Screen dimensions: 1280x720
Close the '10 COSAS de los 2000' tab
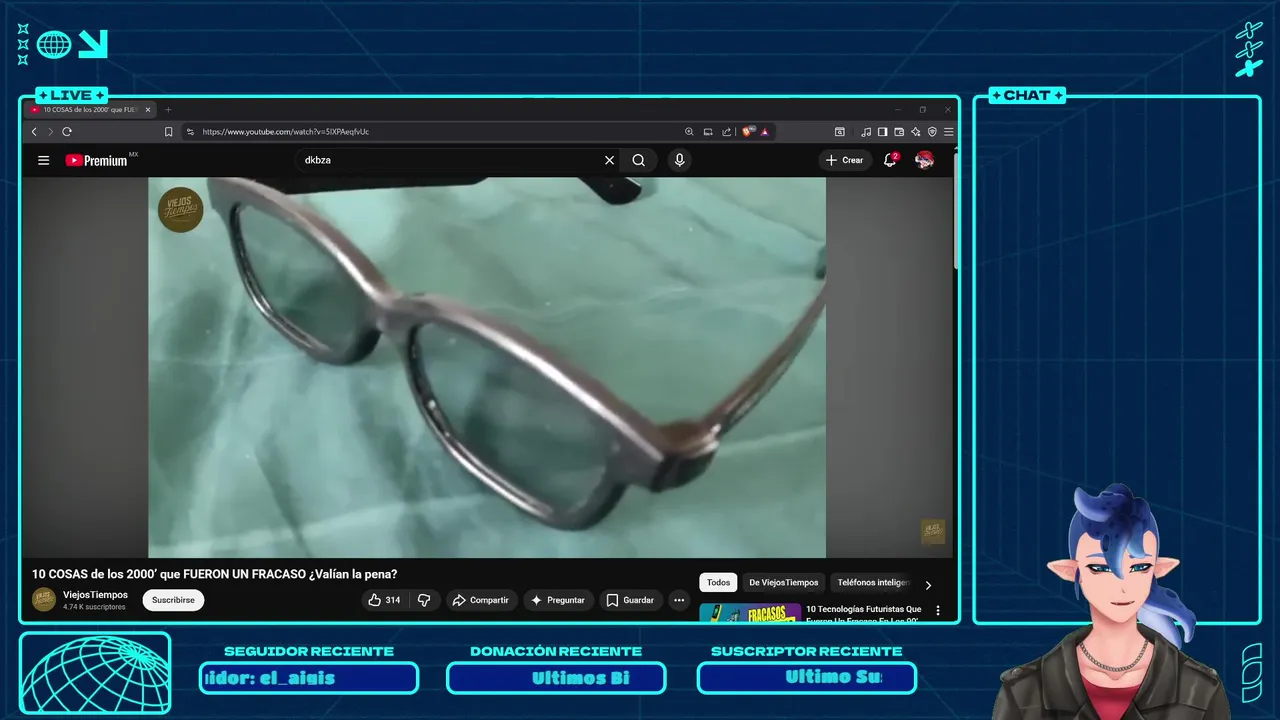148,110
